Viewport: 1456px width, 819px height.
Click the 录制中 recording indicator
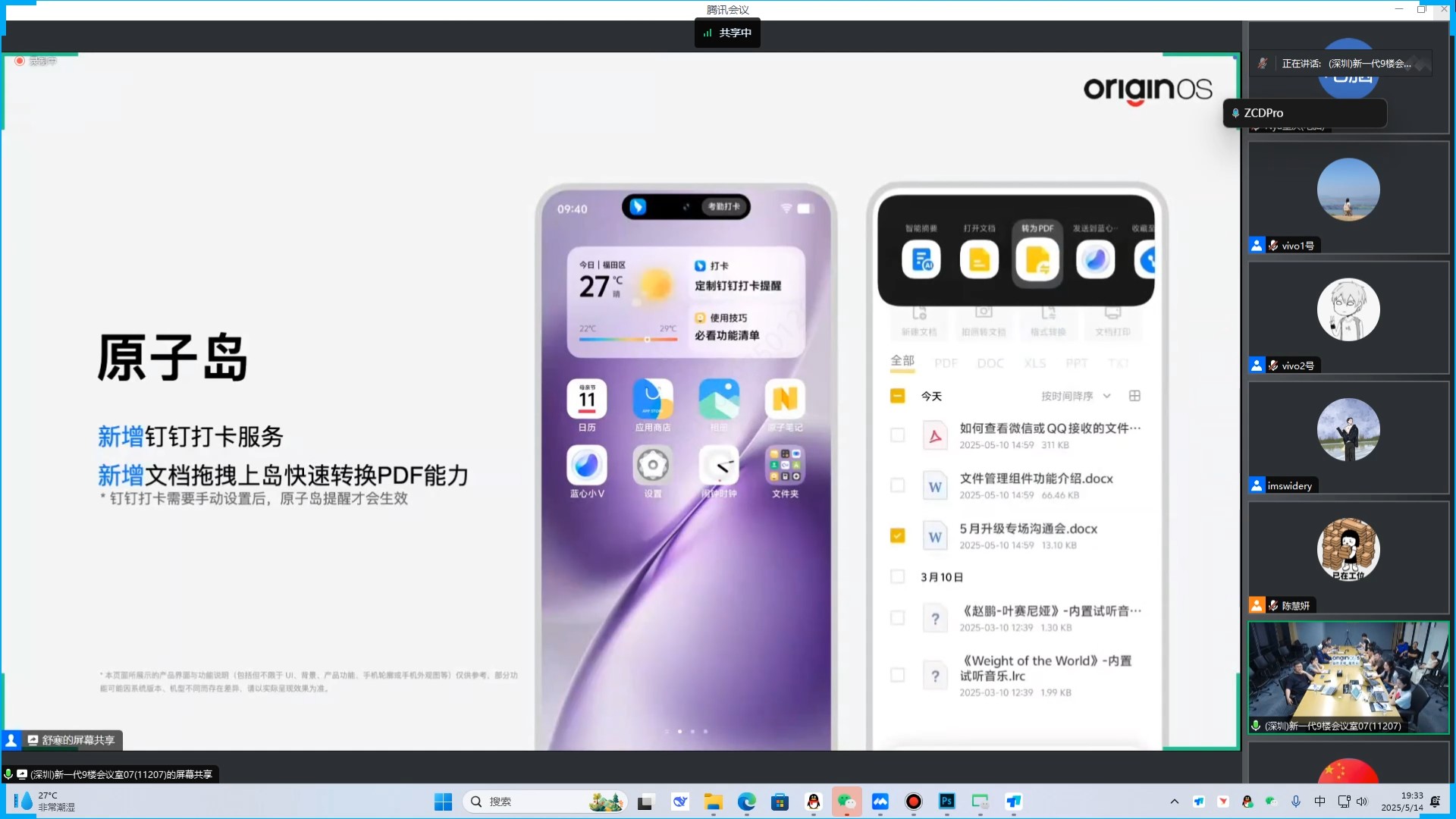(x=36, y=61)
